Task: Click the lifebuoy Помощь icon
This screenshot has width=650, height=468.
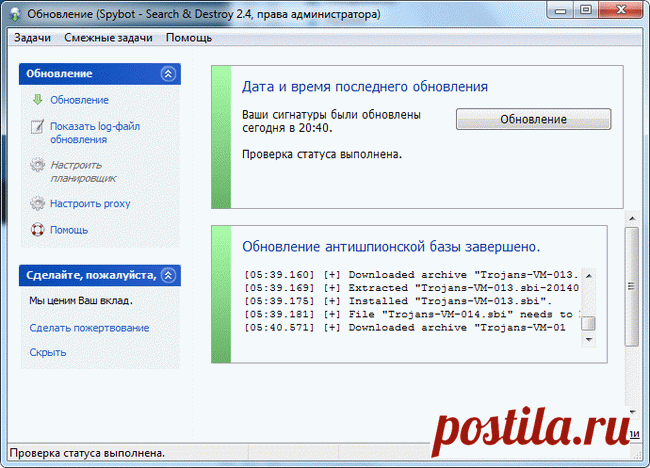Action: (37, 230)
